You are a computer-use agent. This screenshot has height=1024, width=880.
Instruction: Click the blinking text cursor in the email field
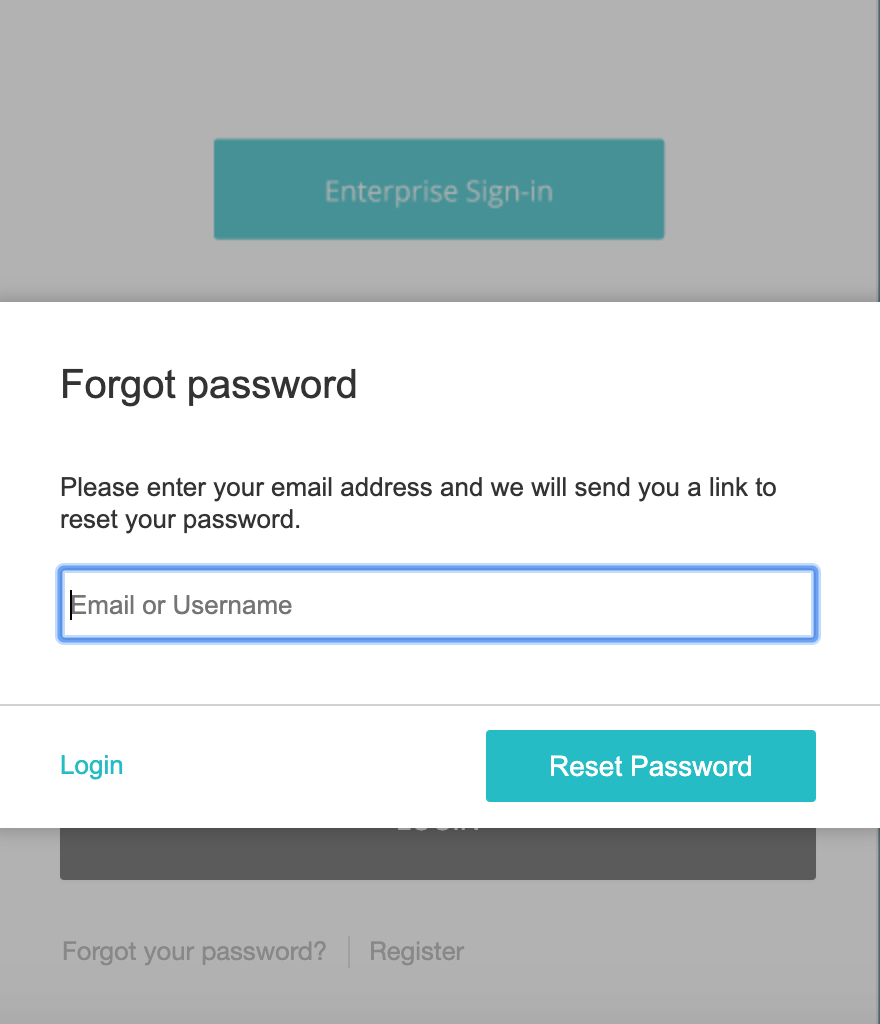coord(71,605)
